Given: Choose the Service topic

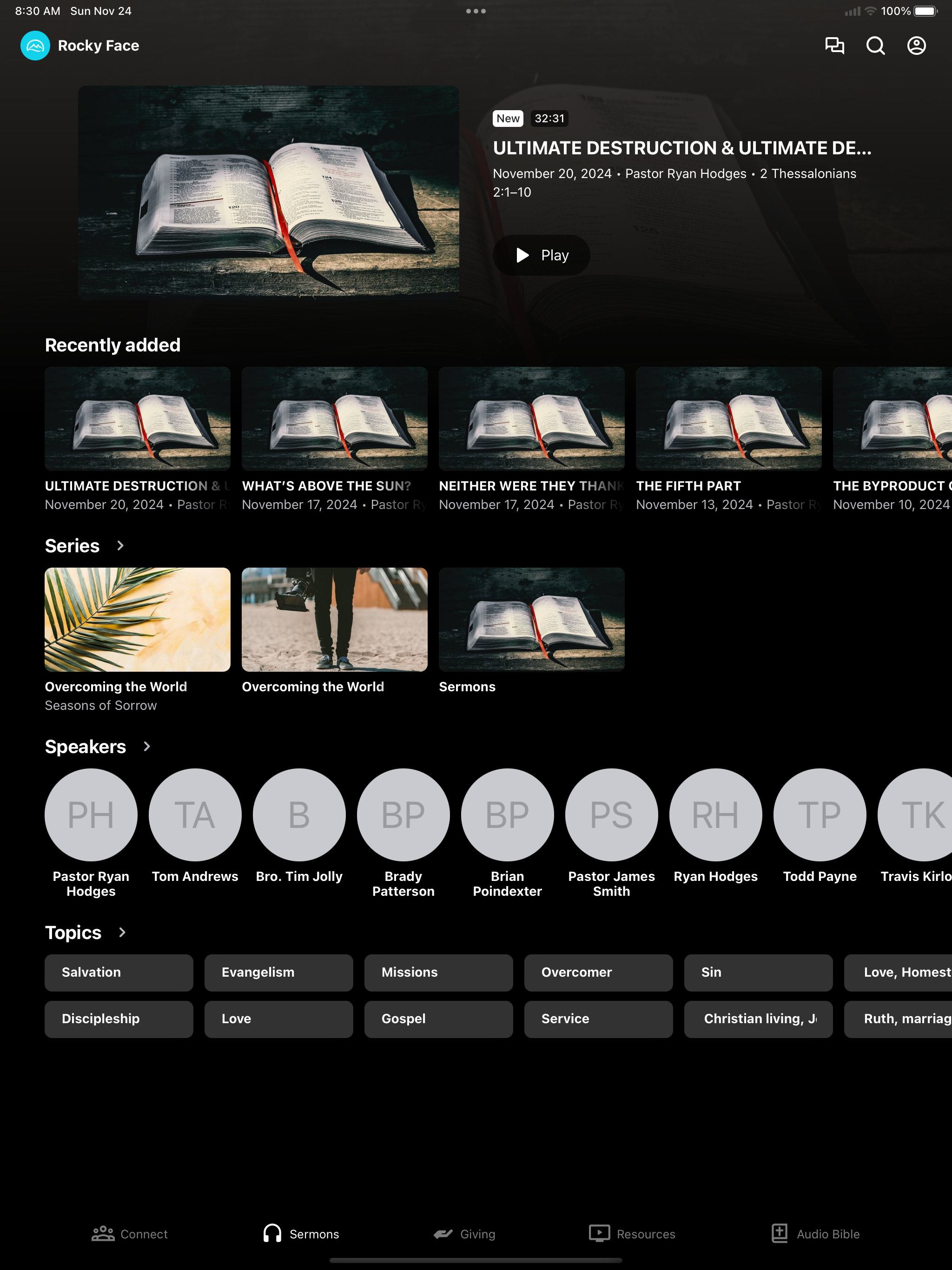Looking at the screenshot, I should tap(598, 1019).
